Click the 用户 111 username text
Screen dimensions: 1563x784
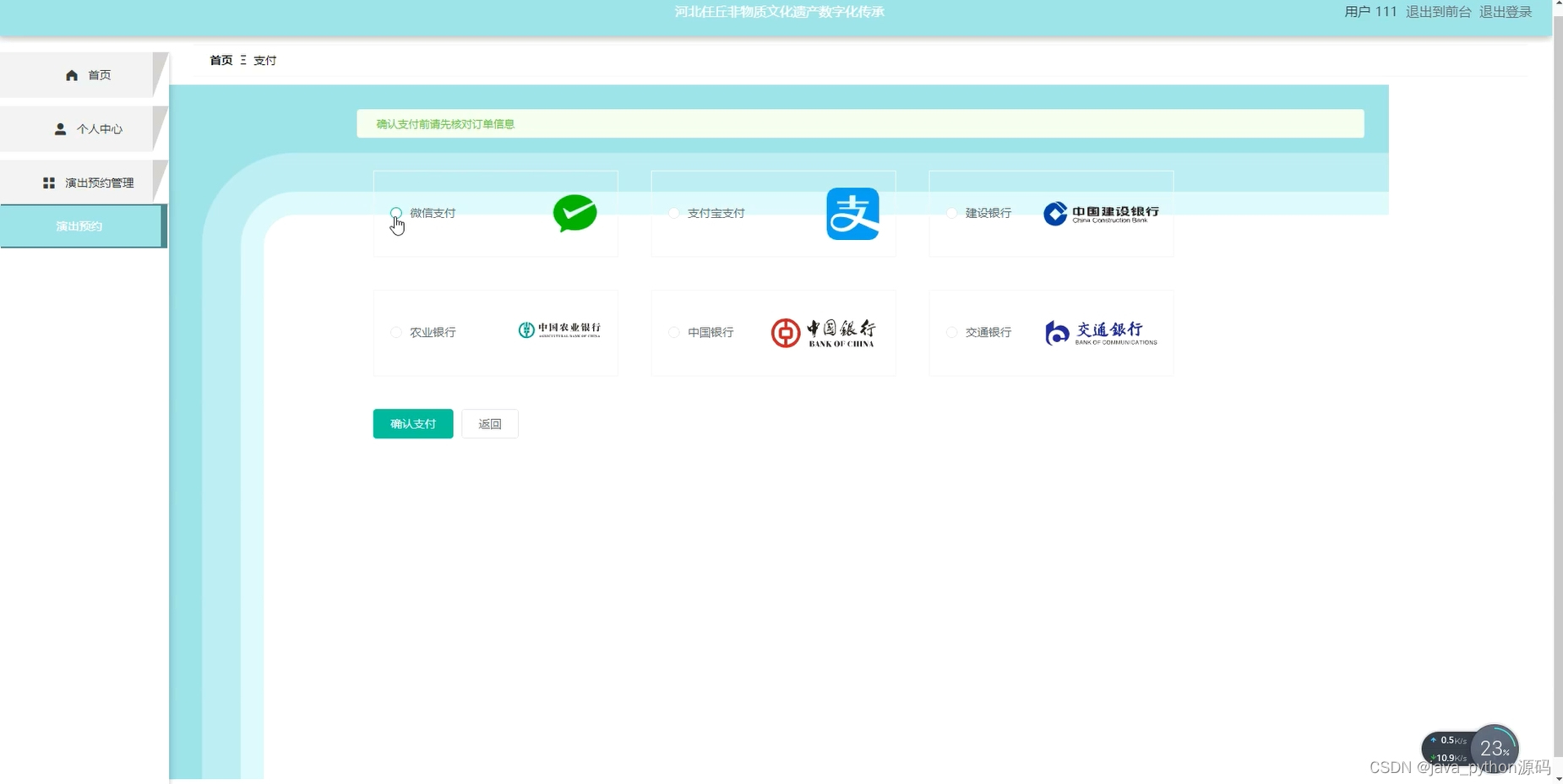1370,12
